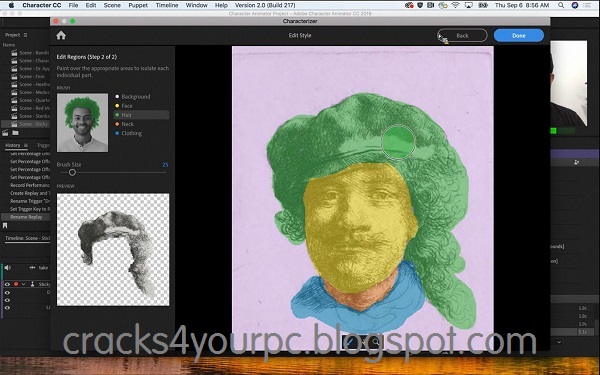This screenshot has height=375, width=600.
Task: Click the Wi-Fi status icon
Action: (455, 5)
